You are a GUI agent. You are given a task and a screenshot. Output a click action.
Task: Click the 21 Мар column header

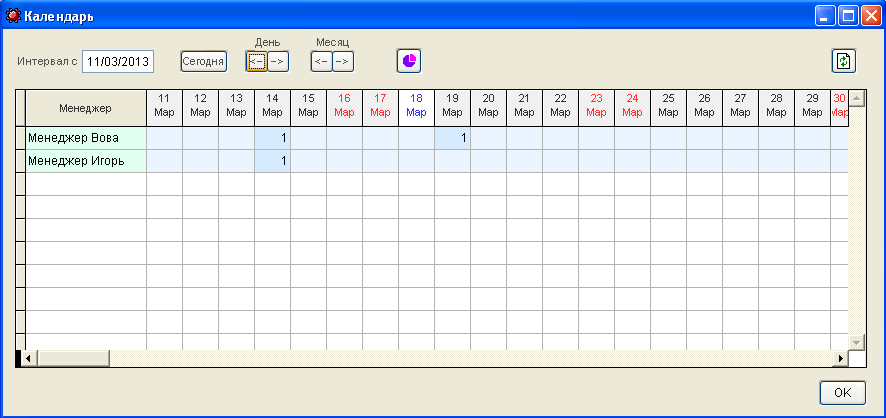click(x=524, y=107)
